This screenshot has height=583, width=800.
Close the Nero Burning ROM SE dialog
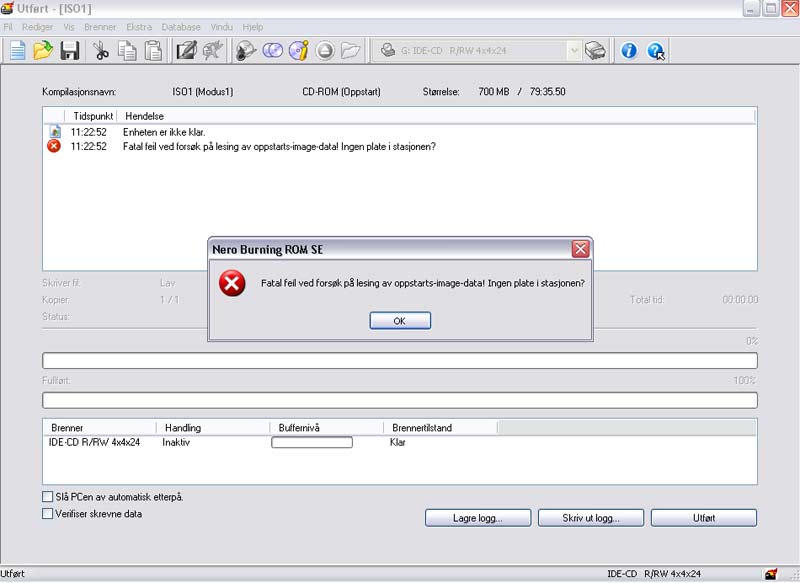581,249
